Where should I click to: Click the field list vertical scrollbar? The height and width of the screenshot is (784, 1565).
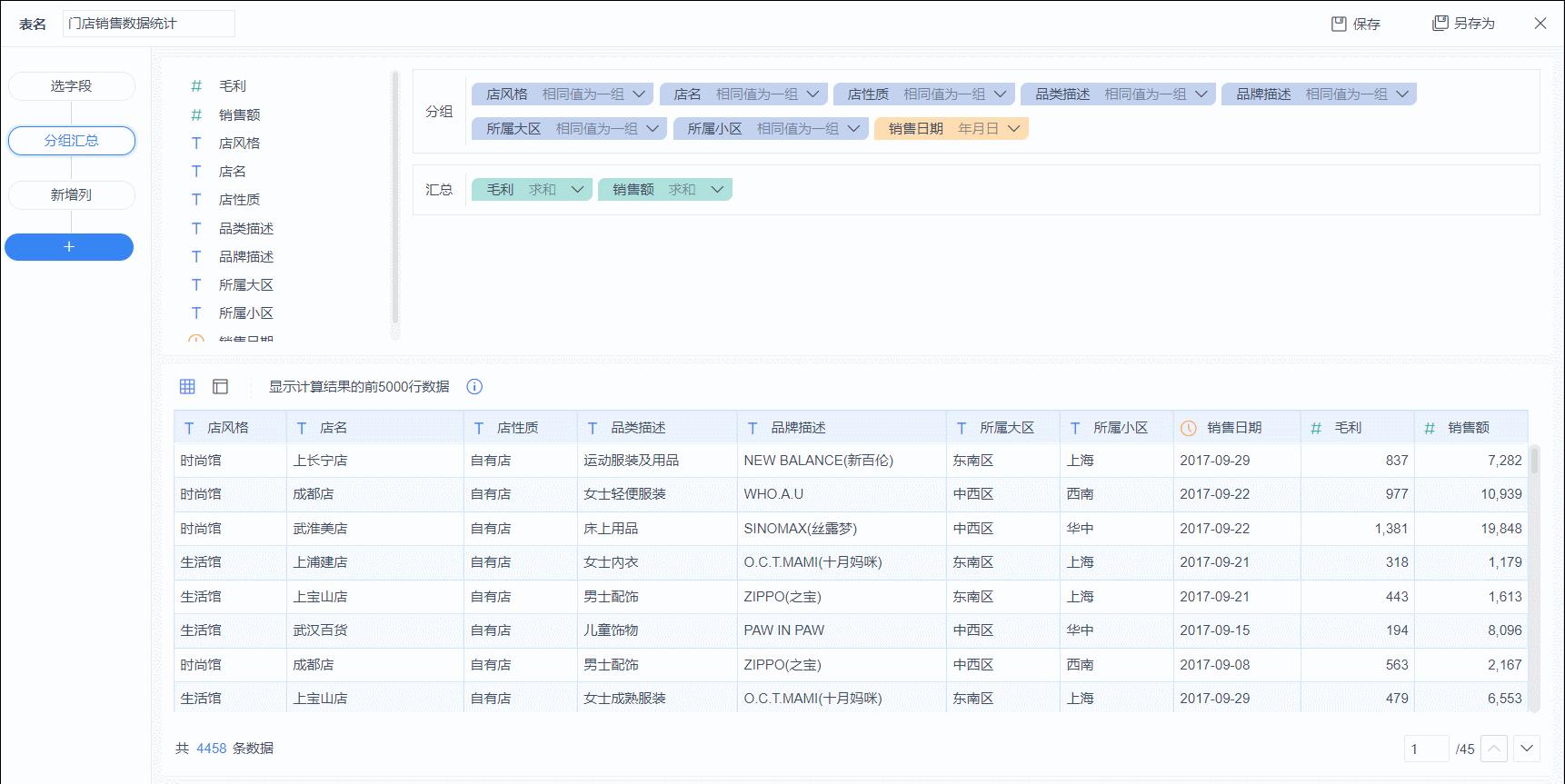(394, 199)
